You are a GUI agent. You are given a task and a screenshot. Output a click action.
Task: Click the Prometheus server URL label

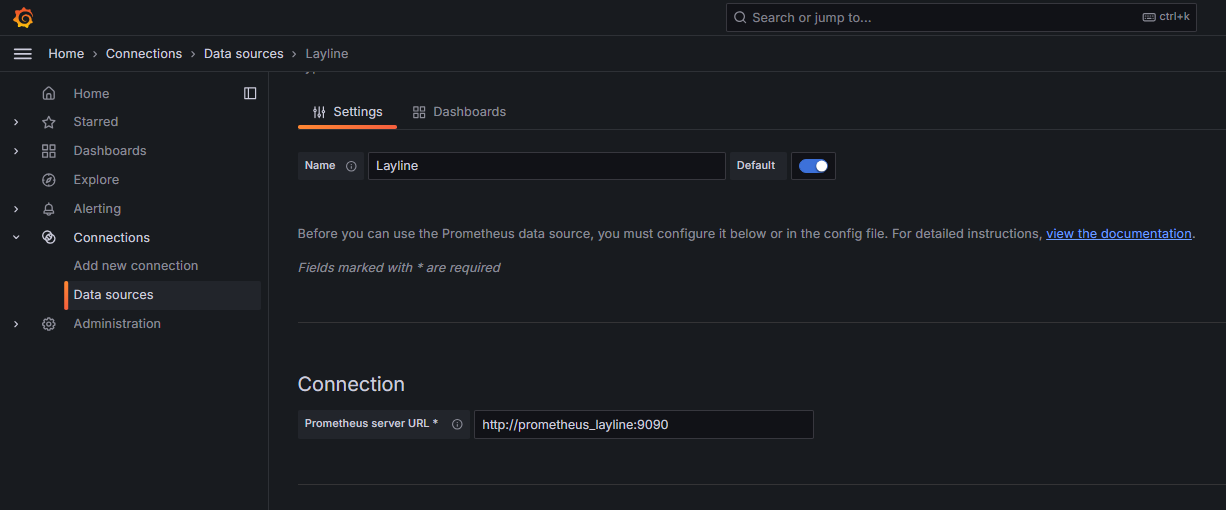coord(371,424)
